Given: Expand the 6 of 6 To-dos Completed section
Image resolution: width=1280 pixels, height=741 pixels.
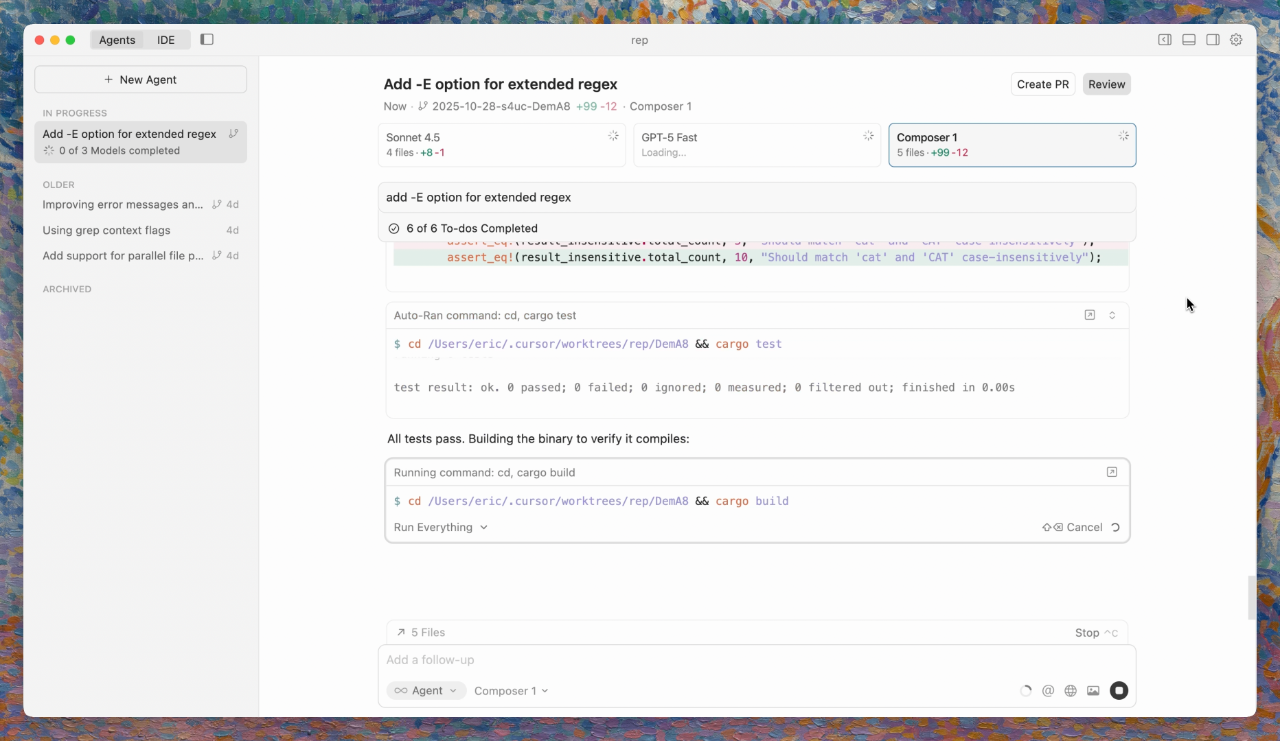Looking at the screenshot, I should (x=472, y=228).
